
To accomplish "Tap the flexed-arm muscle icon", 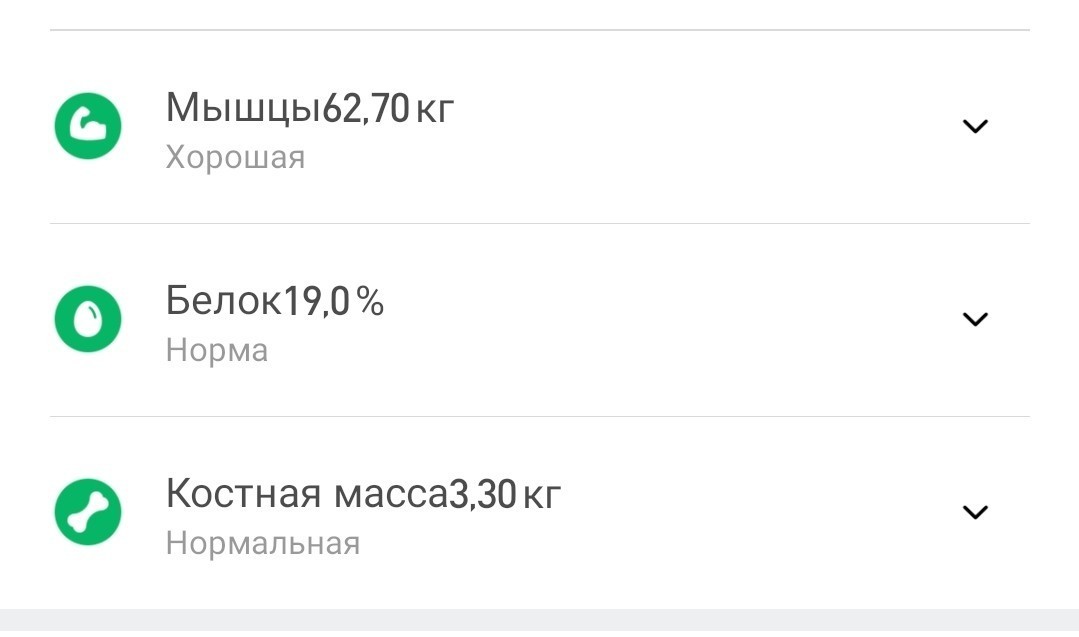I will click(x=87, y=126).
